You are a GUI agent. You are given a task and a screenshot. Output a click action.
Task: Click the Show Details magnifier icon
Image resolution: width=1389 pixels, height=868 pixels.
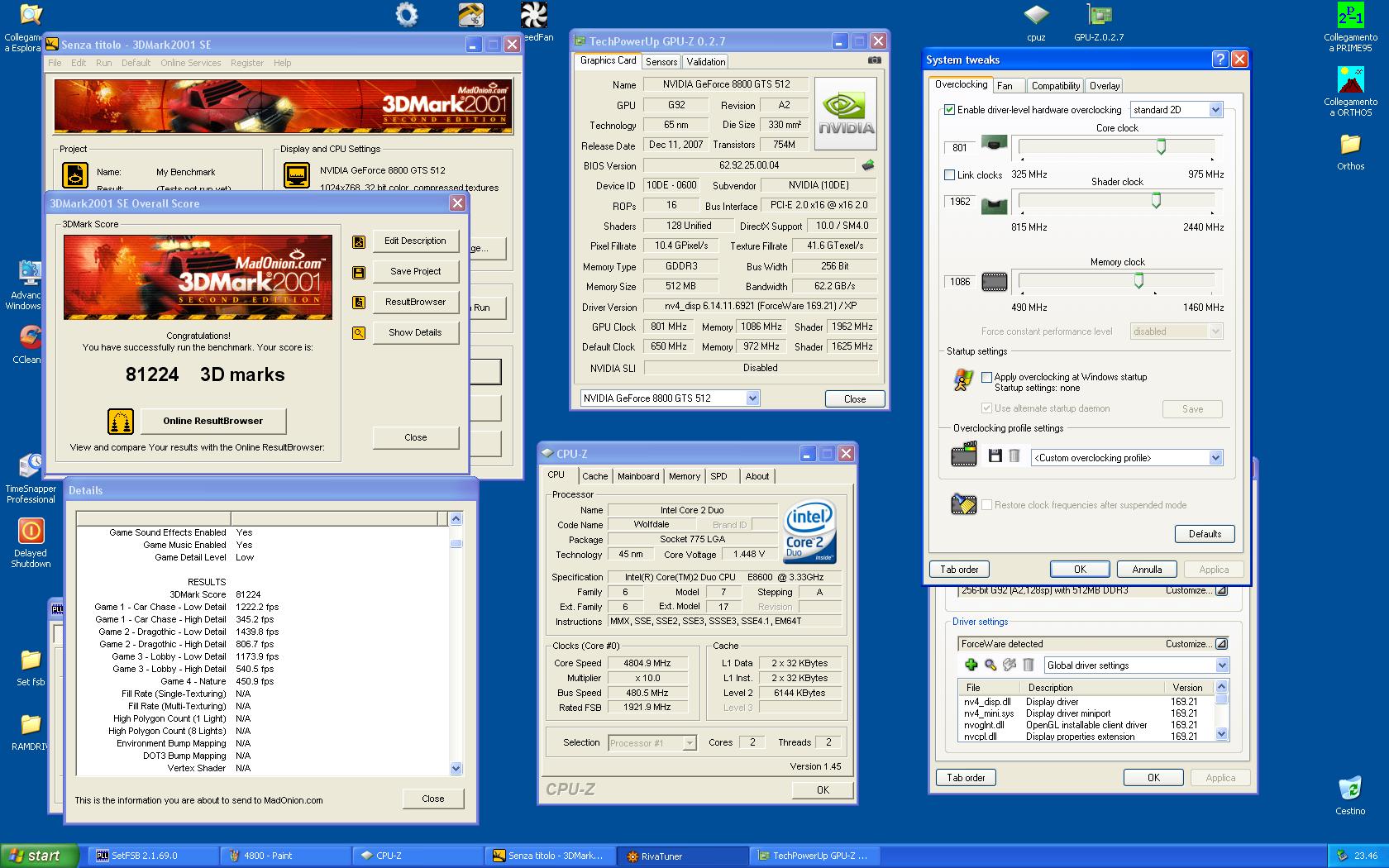(x=359, y=333)
